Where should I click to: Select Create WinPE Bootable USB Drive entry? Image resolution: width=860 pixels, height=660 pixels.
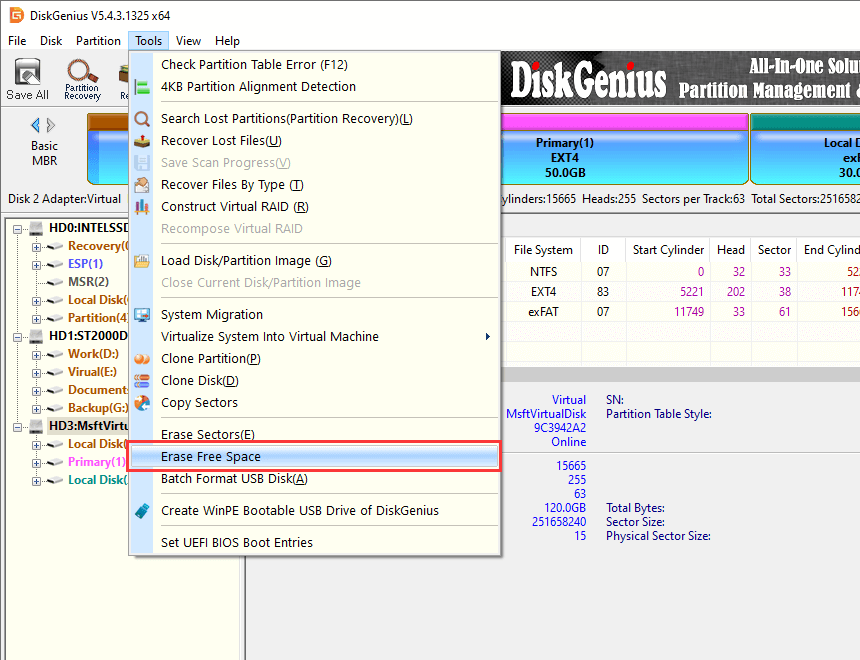(x=299, y=511)
